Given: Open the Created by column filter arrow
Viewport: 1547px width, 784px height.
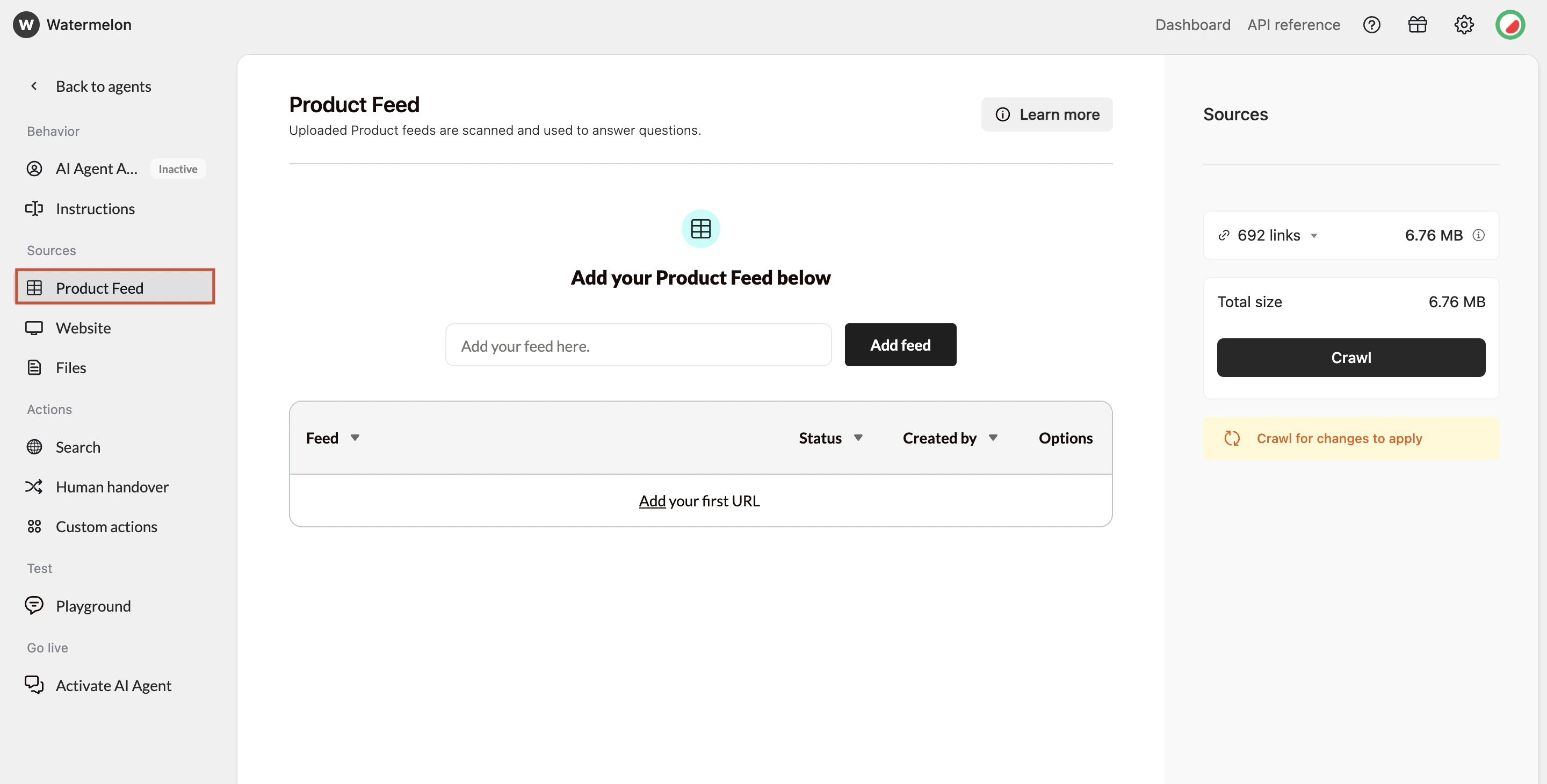Looking at the screenshot, I should tap(993, 438).
